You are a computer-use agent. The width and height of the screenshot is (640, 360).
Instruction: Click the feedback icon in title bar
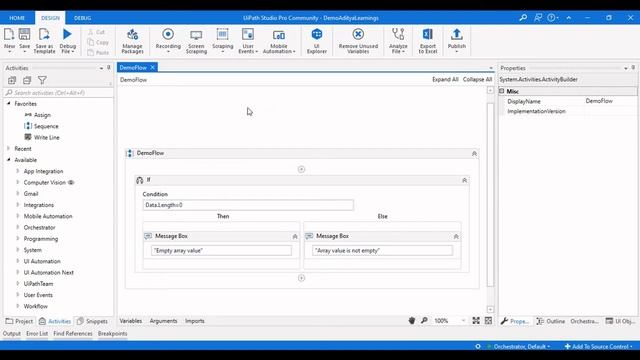pyautogui.click(x=538, y=18)
